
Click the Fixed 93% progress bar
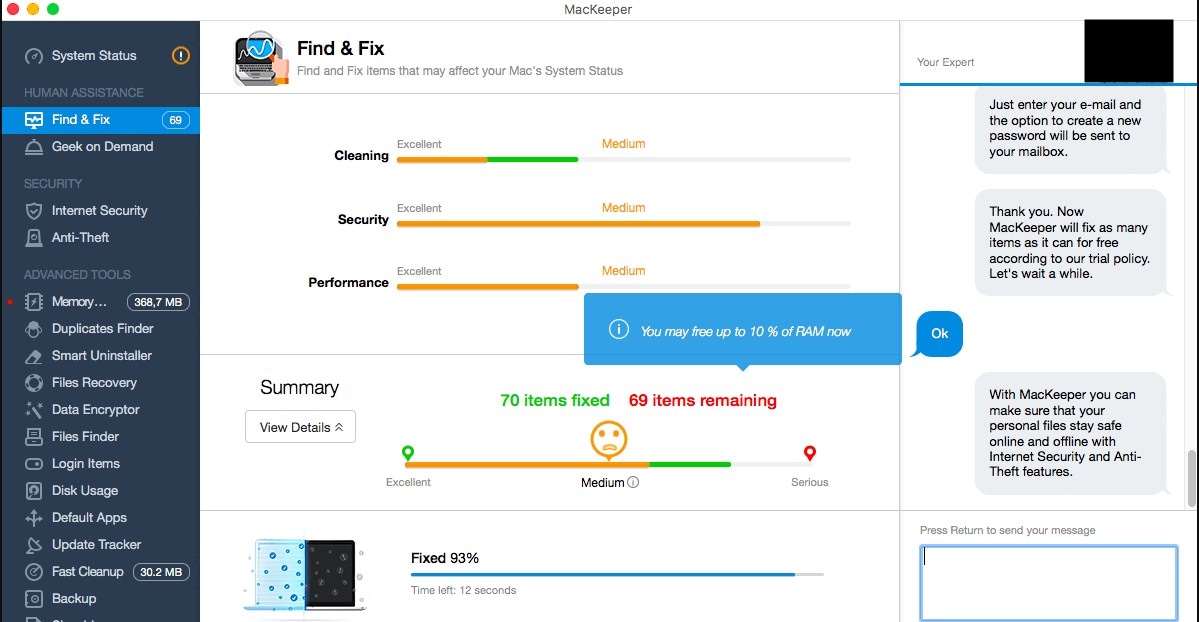[x=617, y=575]
